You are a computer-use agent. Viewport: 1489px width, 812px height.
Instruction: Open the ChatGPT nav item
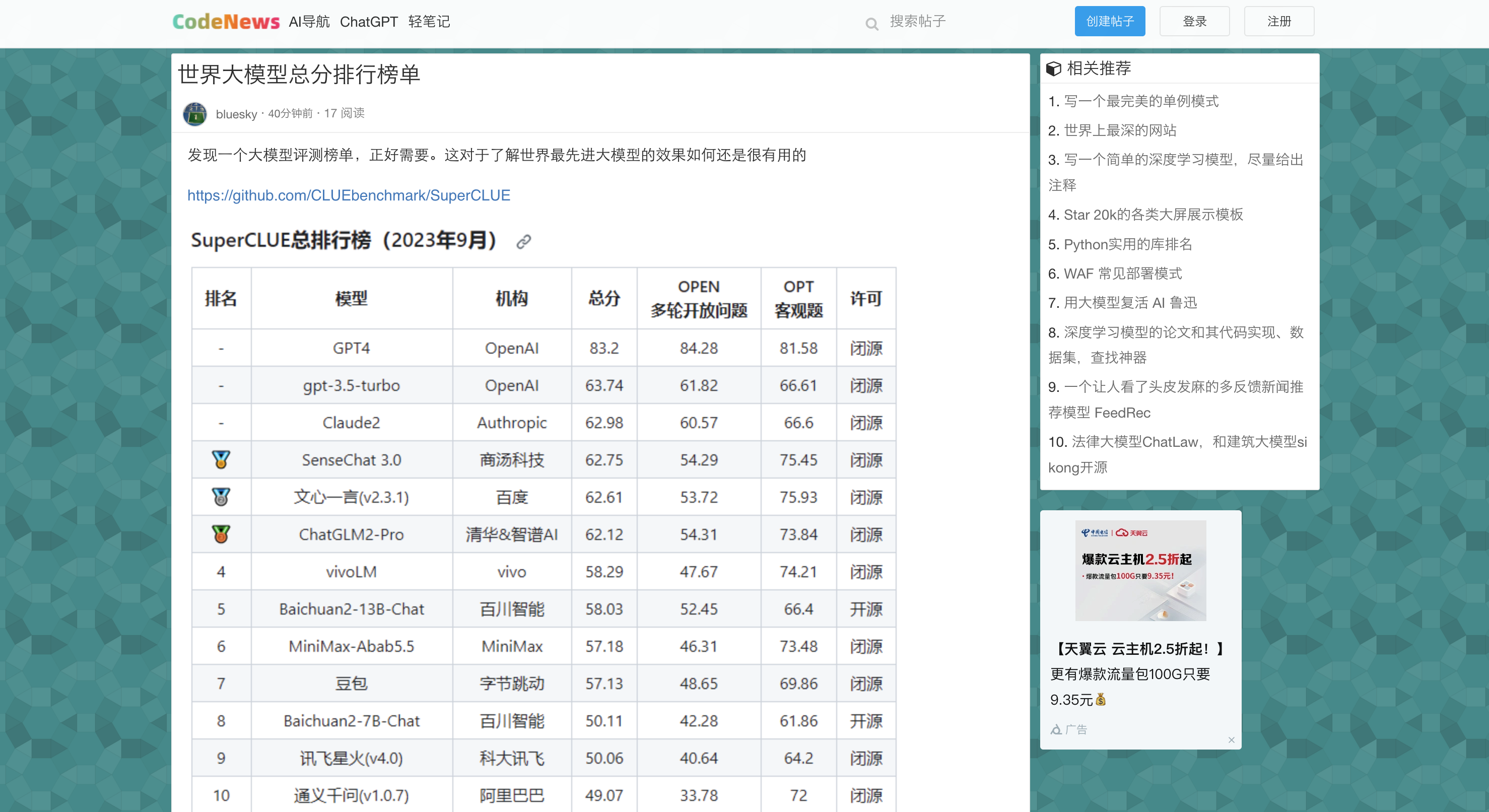pyautogui.click(x=369, y=21)
